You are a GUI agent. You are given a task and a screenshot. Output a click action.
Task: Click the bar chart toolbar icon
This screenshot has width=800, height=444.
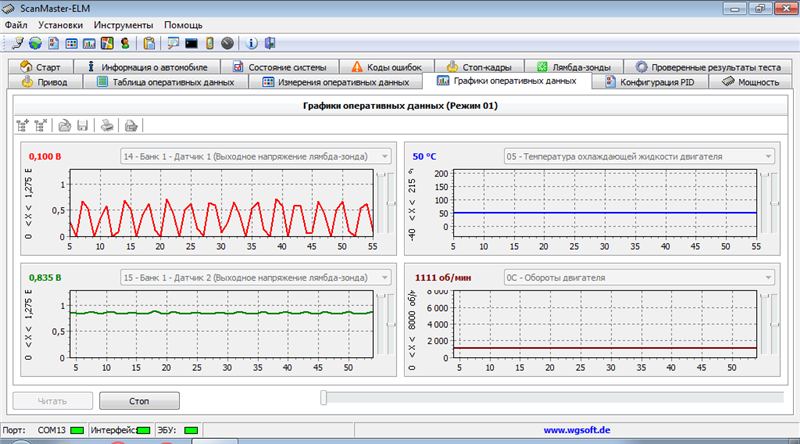pos(89,43)
